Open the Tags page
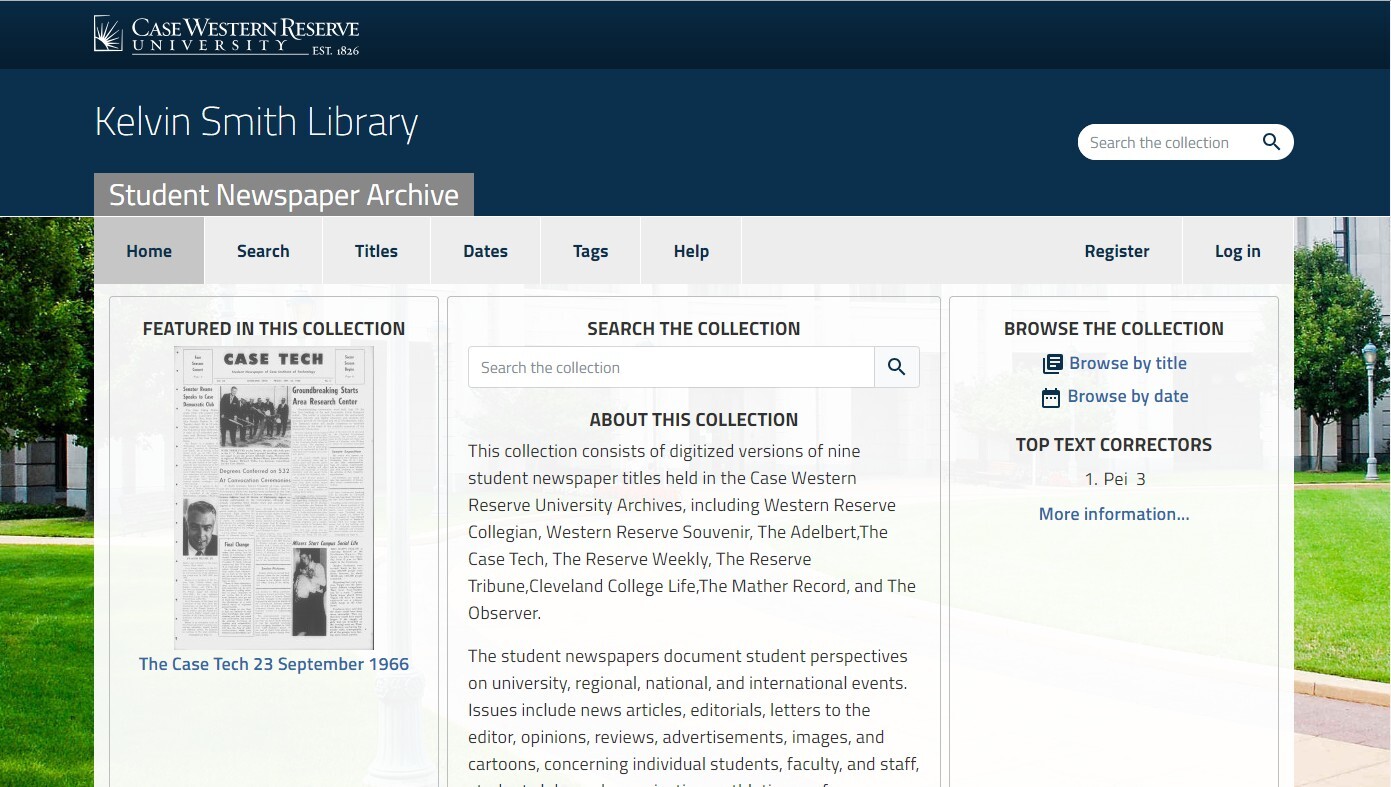 590,251
